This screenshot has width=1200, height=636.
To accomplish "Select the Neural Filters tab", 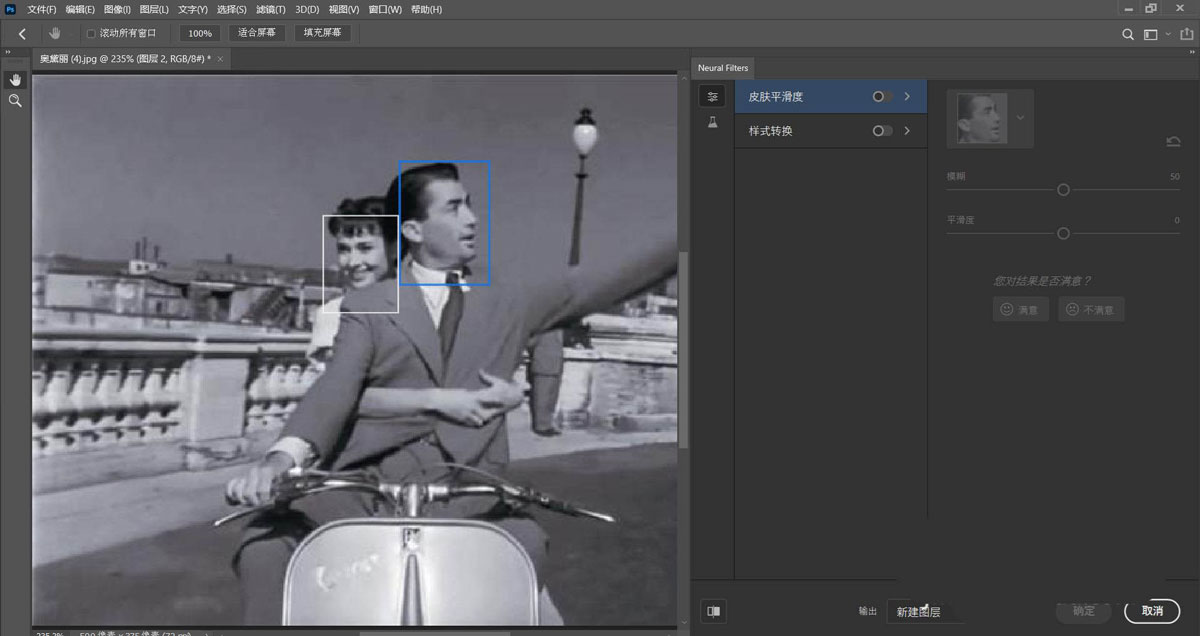I will pos(723,68).
